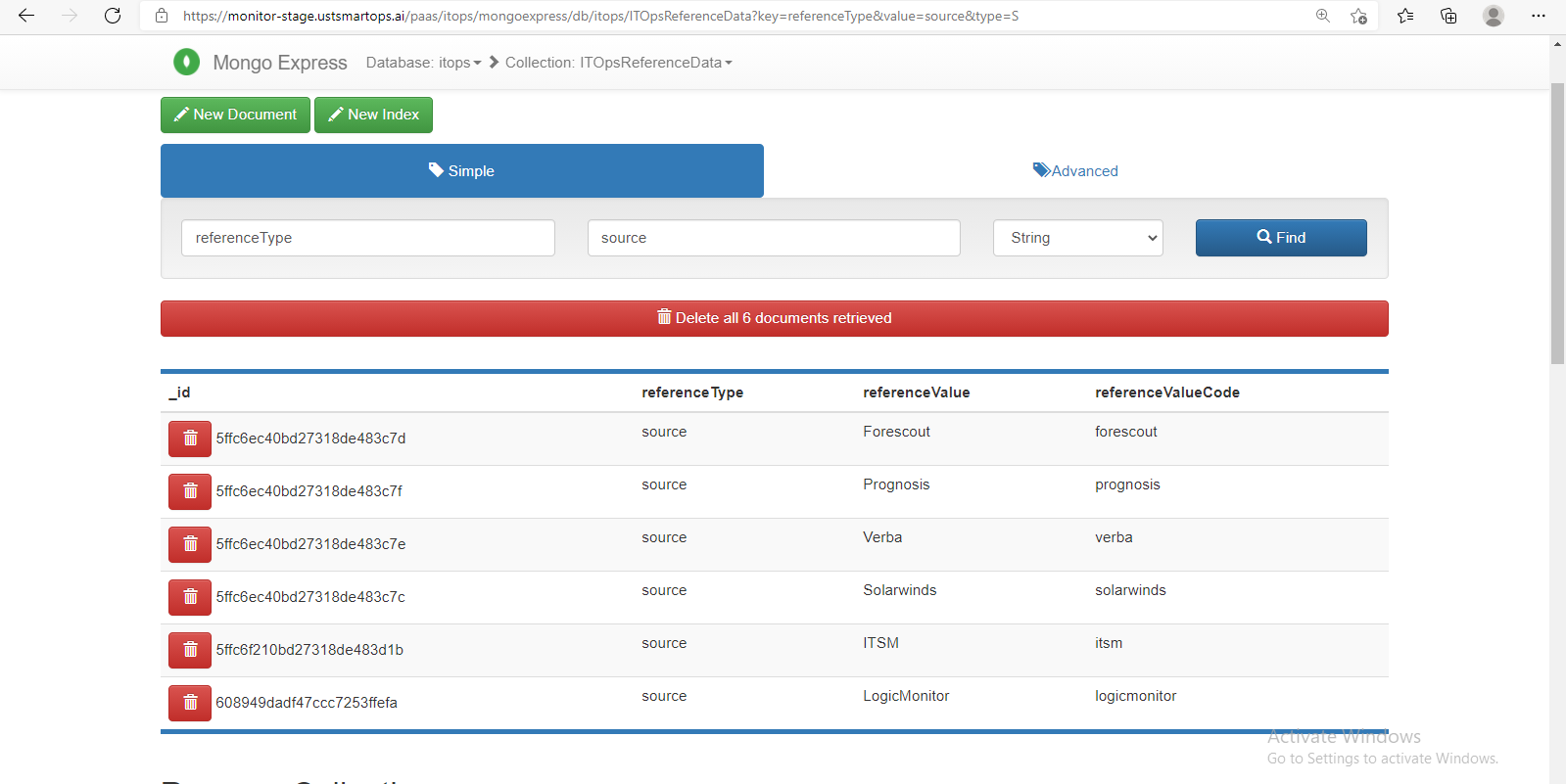Focus the referenceType key input field
This screenshot has height=784, width=1566.
(368, 238)
